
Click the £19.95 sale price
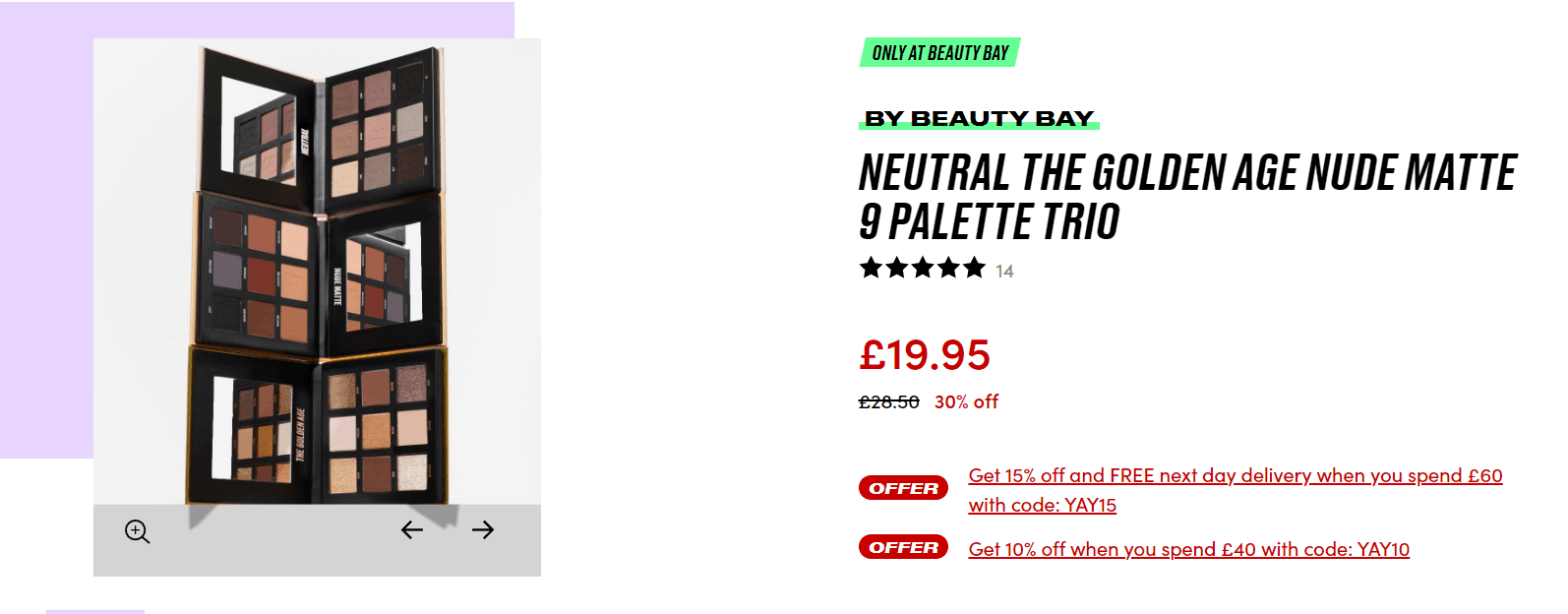[x=925, y=355]
